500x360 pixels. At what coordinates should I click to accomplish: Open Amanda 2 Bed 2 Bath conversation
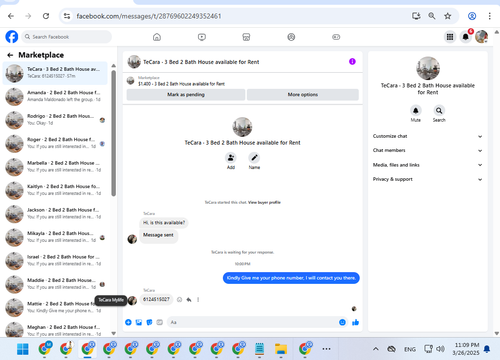coord(55,96)
